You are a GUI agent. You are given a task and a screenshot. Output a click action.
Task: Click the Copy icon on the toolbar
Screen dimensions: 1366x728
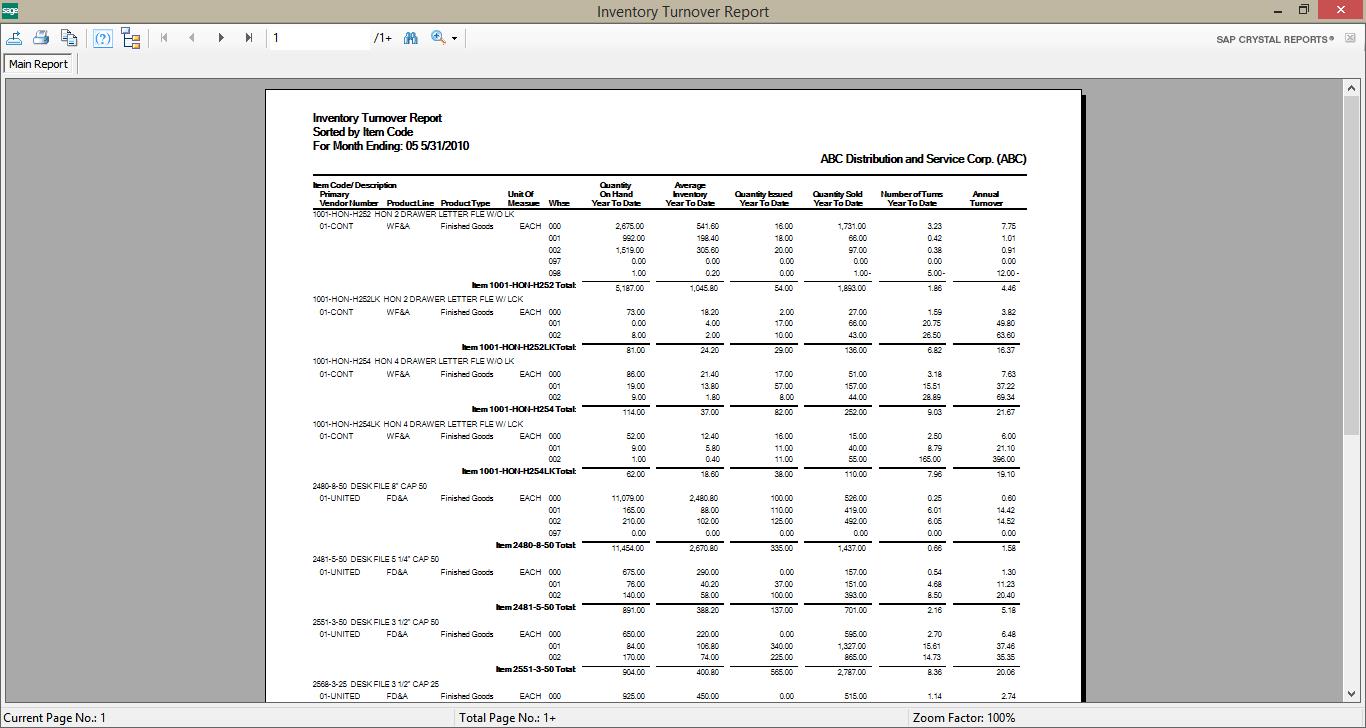69,37
